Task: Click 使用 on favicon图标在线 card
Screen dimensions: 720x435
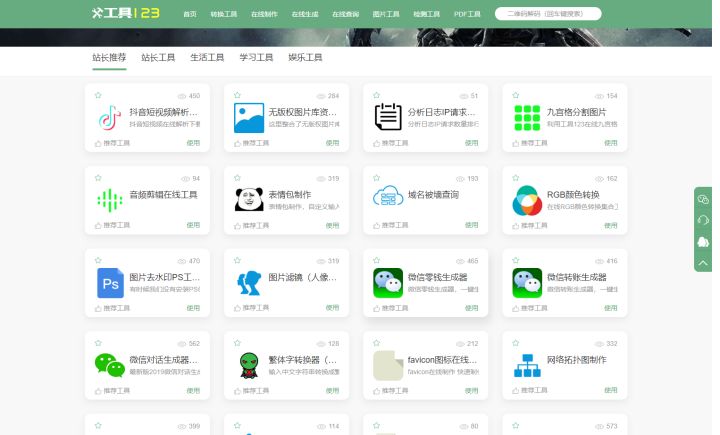Action: coord(472,391)
